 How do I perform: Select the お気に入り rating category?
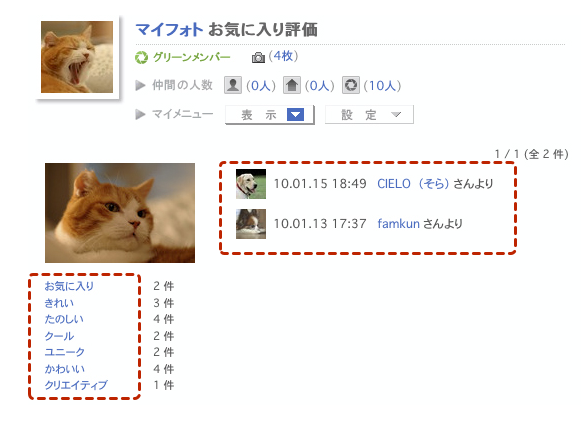[x=69, y=286]
